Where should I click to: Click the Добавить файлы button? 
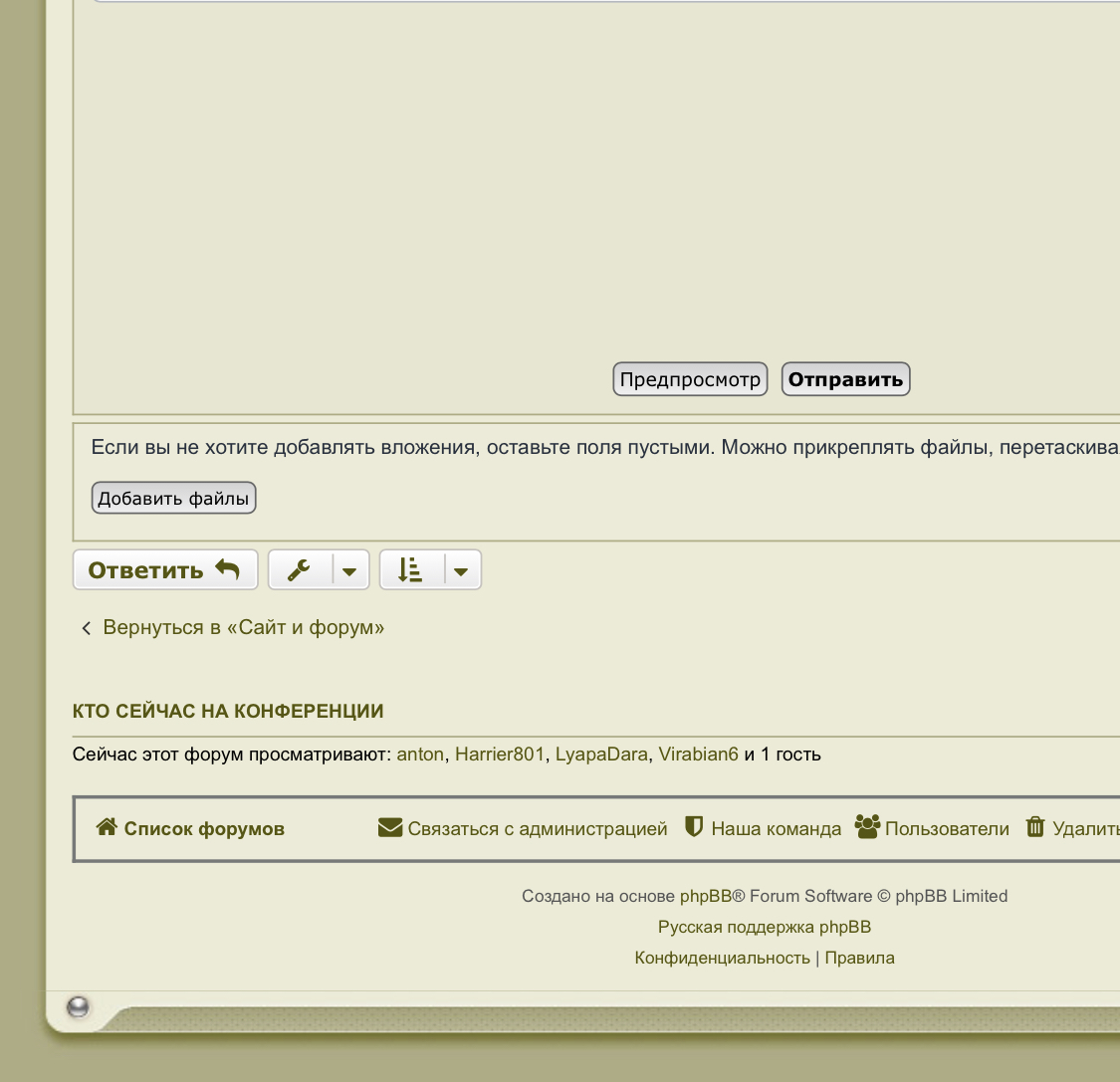(x=173, y=498)
